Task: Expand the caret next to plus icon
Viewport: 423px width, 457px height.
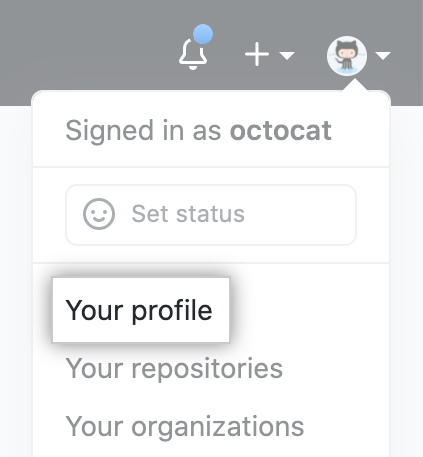Action: point(287,55)
